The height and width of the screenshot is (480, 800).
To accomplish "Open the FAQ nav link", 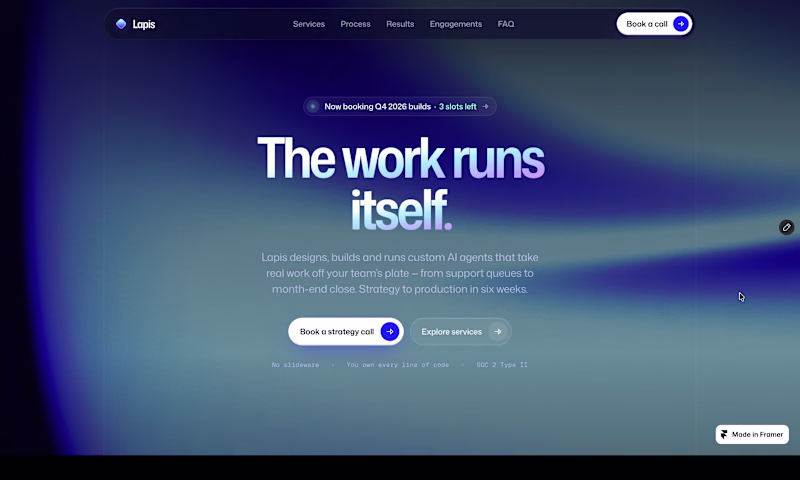I will pos(506,24).
